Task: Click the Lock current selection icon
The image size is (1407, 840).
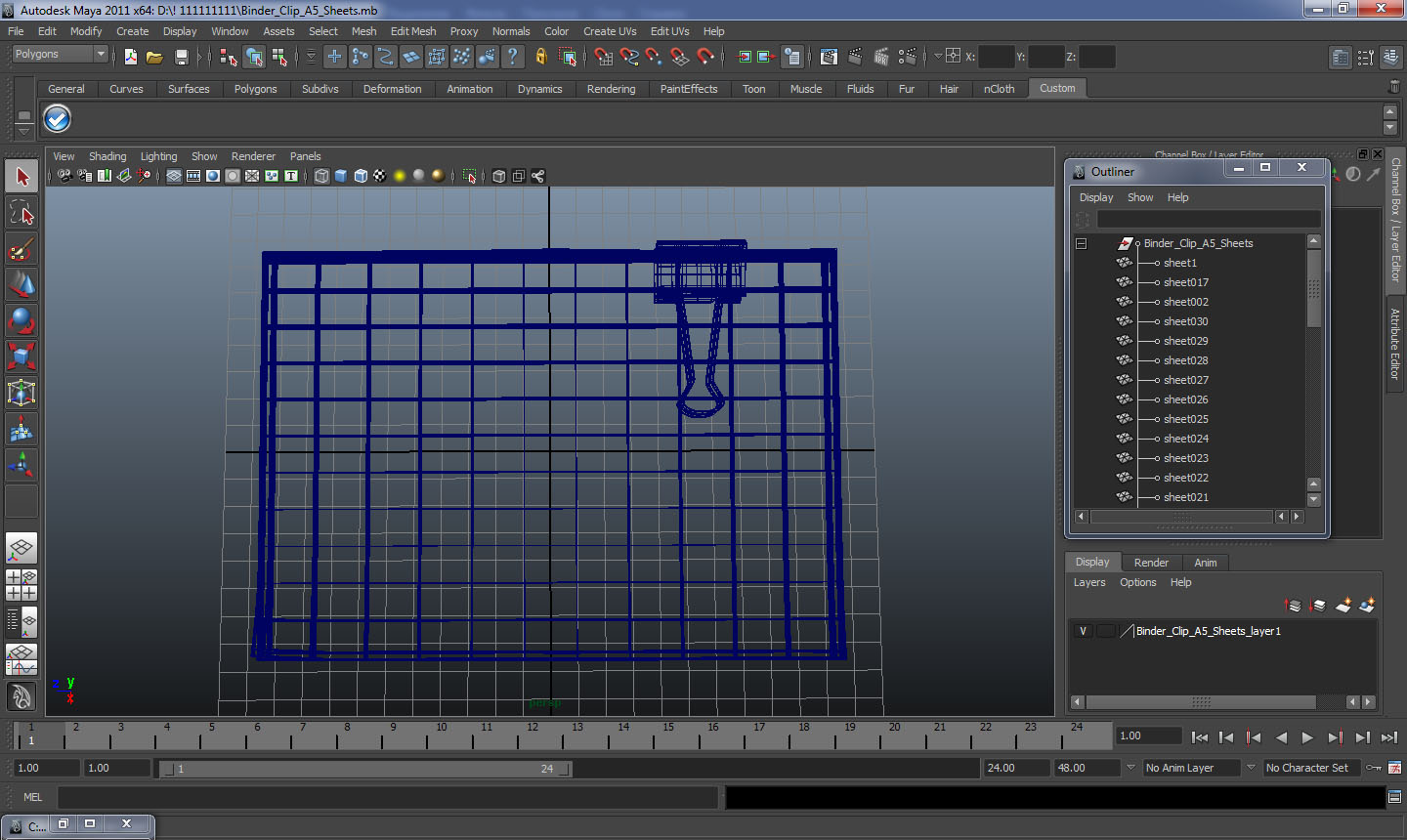Action: tap(540, 57)
